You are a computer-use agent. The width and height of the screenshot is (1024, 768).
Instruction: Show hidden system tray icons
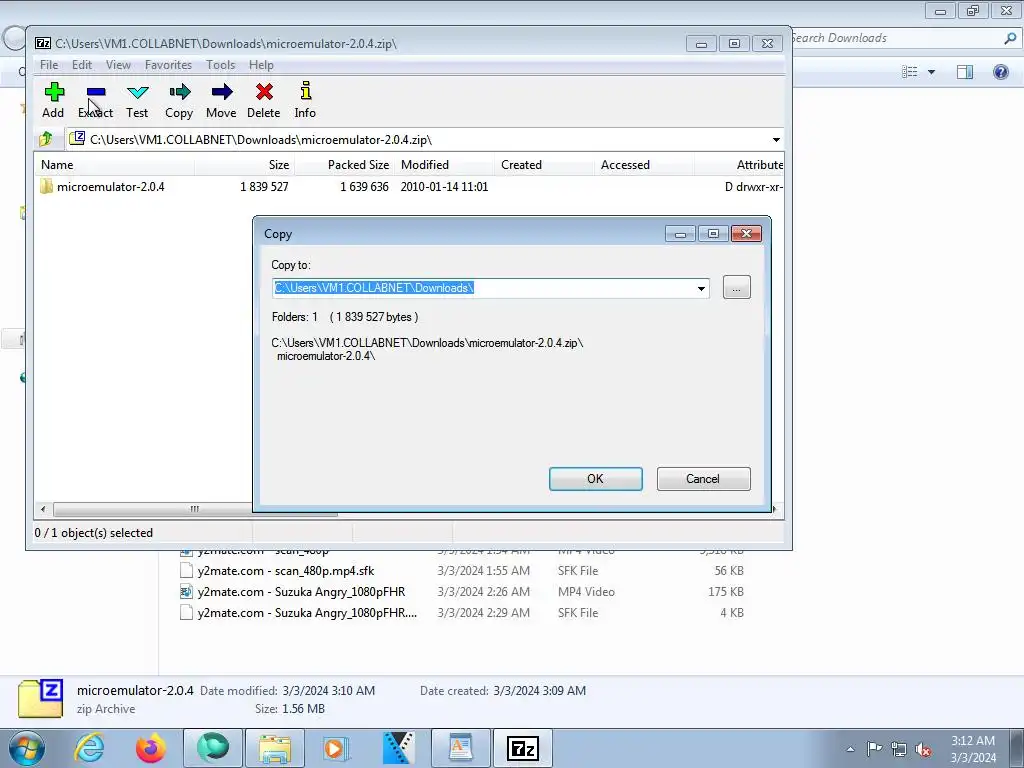point(850,749)
